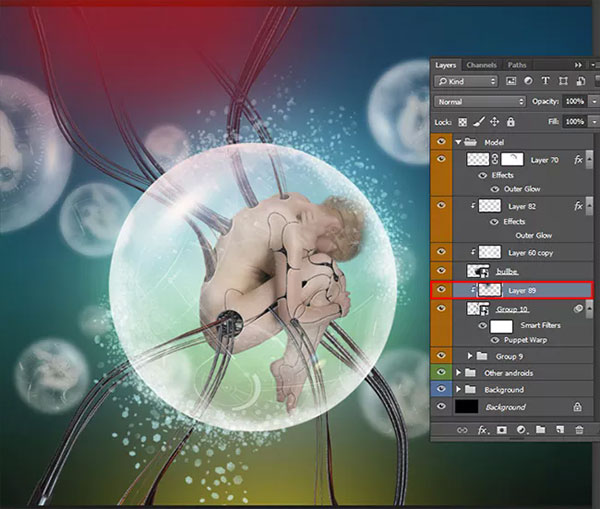Create a new group with folder icon
The width and height of the screenshot is (600, 509).
[x=540, y=429]
